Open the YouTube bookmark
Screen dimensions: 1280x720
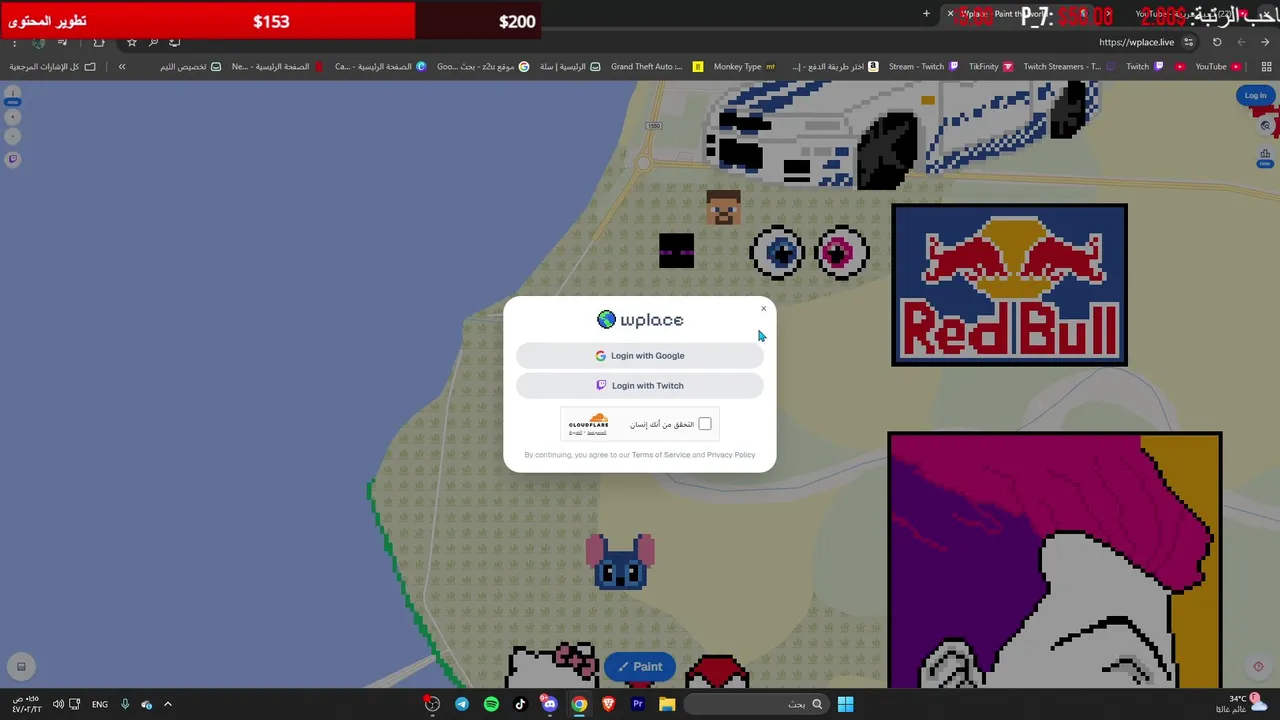(1216, 67)
